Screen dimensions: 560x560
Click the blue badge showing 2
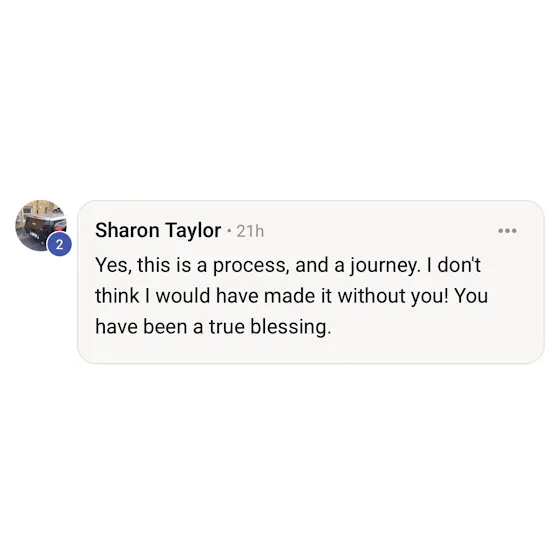(x=59, y=244)
